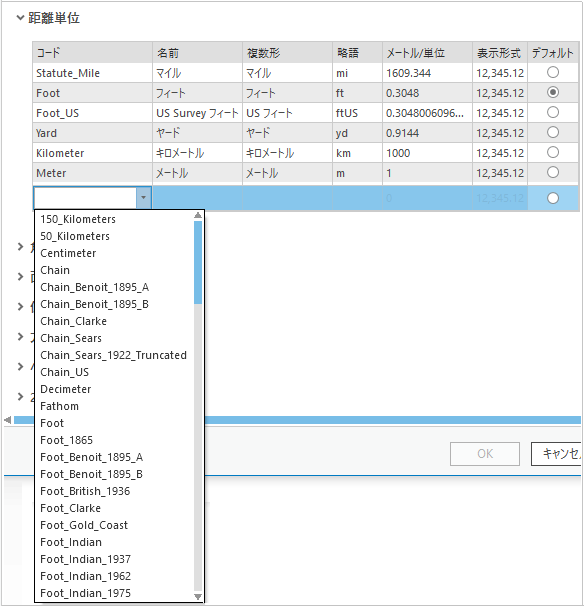Click the empty code input field
Image resolution: width=584 pixels, height=606 pixels.
tap(85, 197)
